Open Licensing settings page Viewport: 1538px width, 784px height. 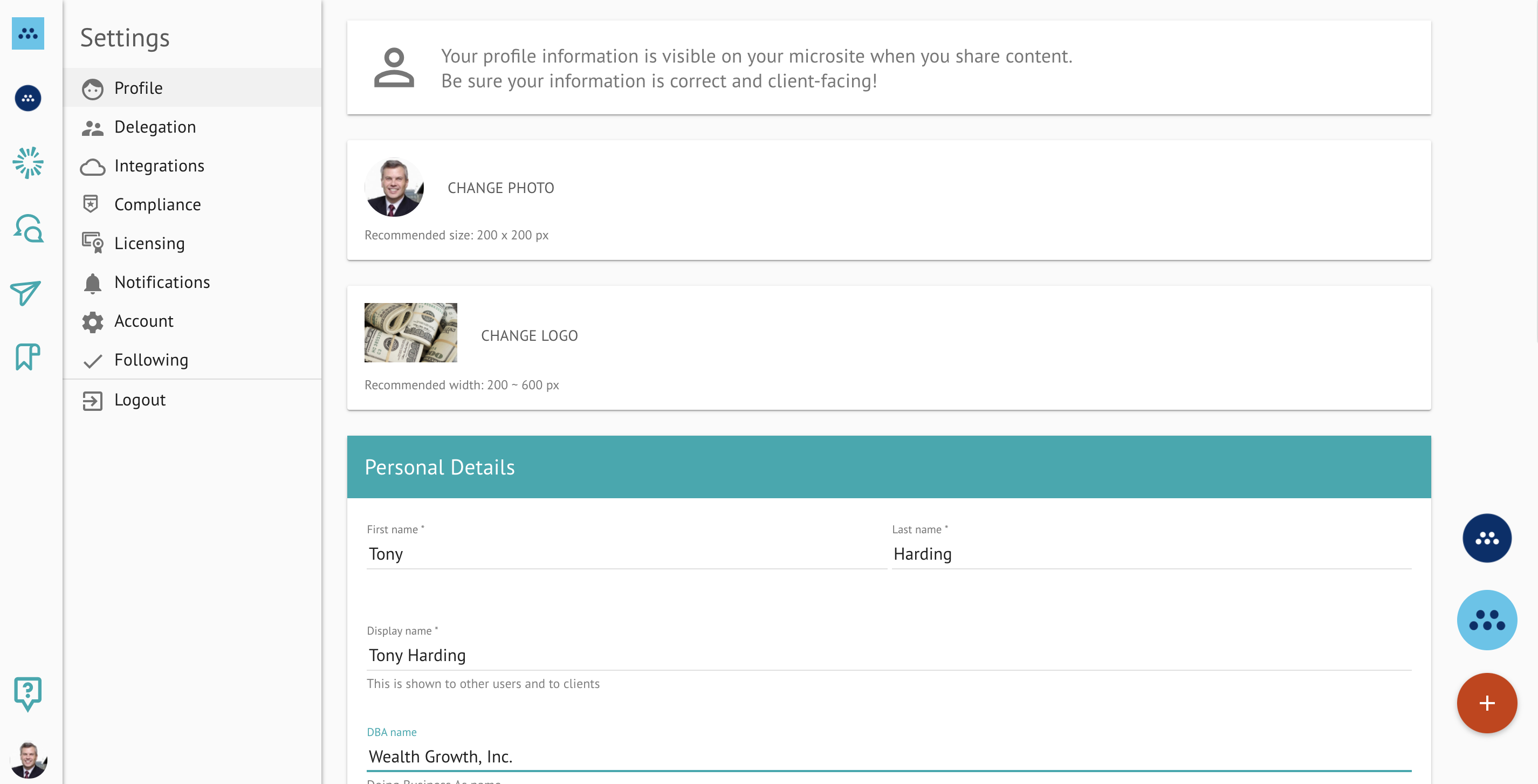(x=149, y=243)
